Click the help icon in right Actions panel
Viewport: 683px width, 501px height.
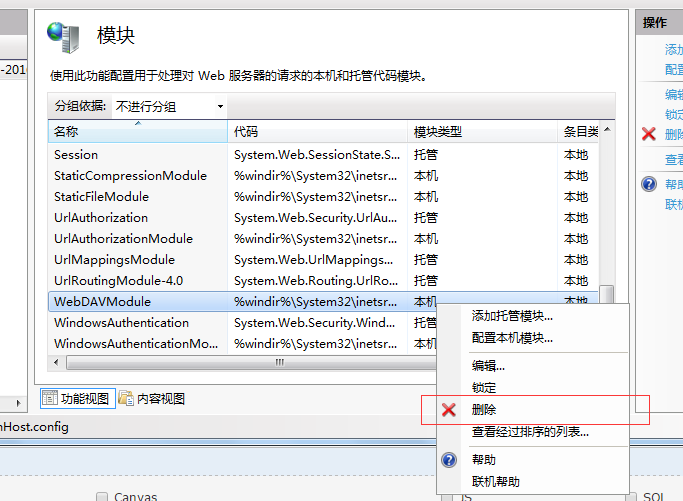[649, 184]
